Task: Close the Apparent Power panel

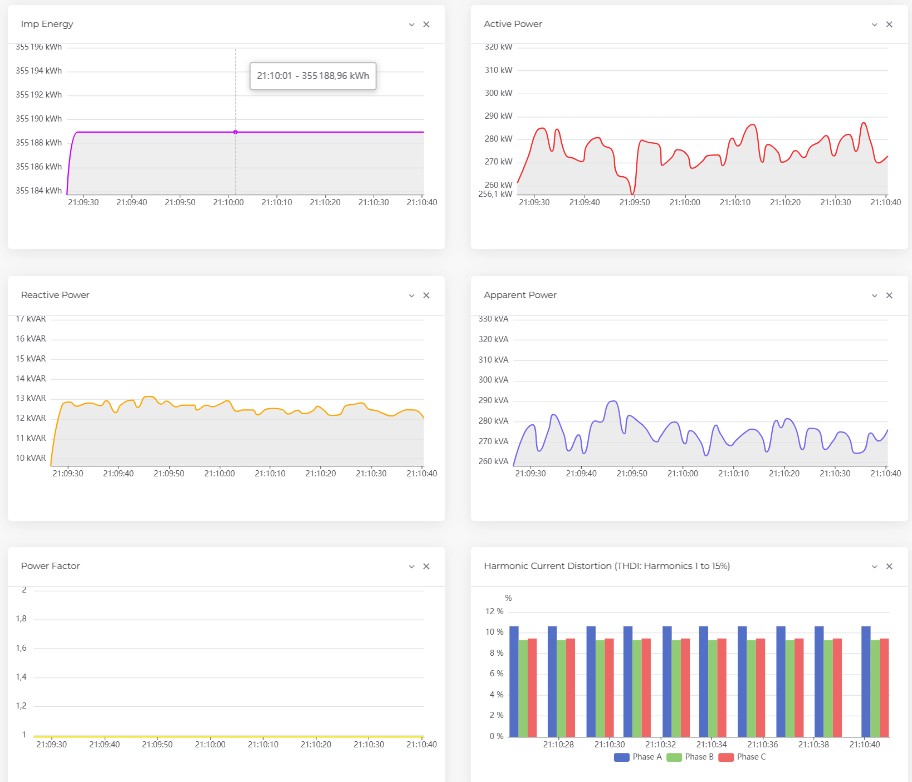Action: click(x=889, y=295)
